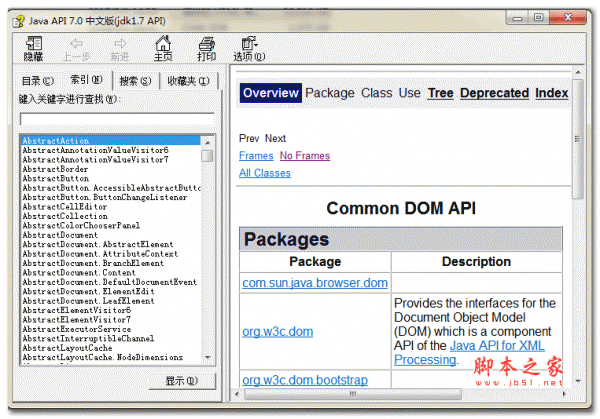Open the 收藏夹 (Favorites) tab
Screen dimensions: 600x419
(x=188, y=81)
